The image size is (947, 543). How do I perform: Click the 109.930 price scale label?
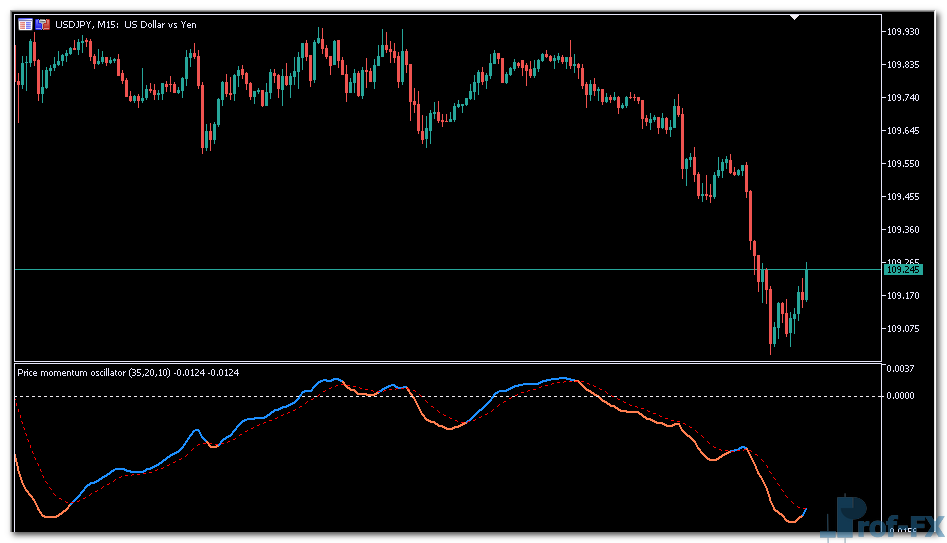pos(902,32)
